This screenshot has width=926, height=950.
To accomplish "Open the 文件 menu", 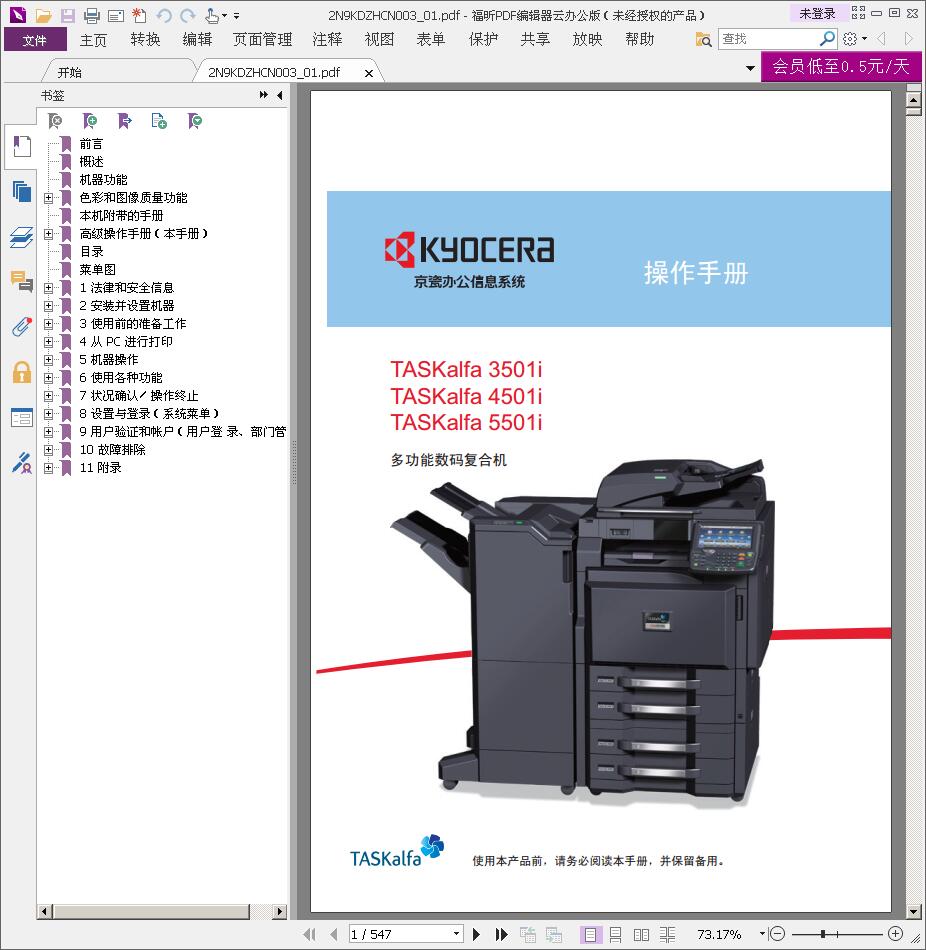I will (x=35, y=40).
